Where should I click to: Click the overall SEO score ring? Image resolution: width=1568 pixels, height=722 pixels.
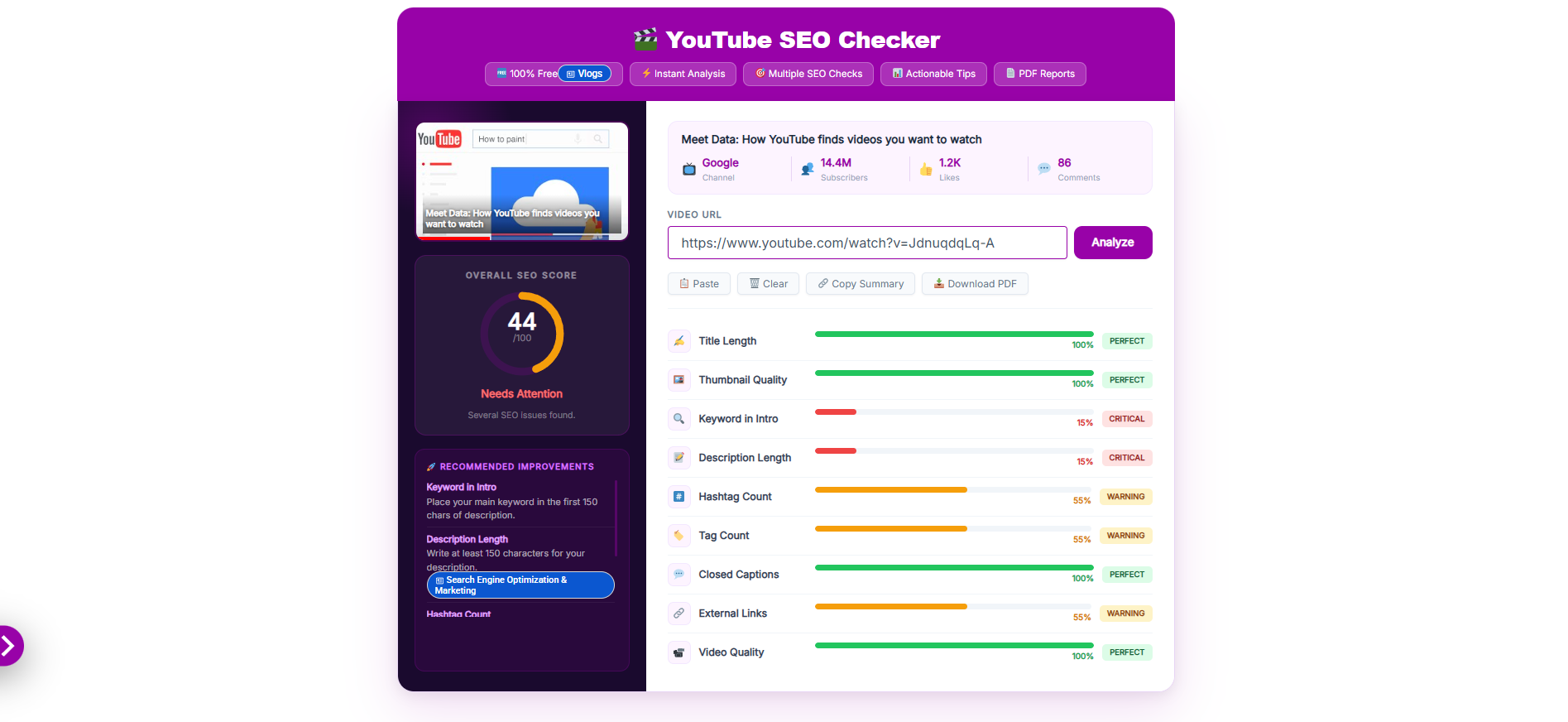pos(522,333)
